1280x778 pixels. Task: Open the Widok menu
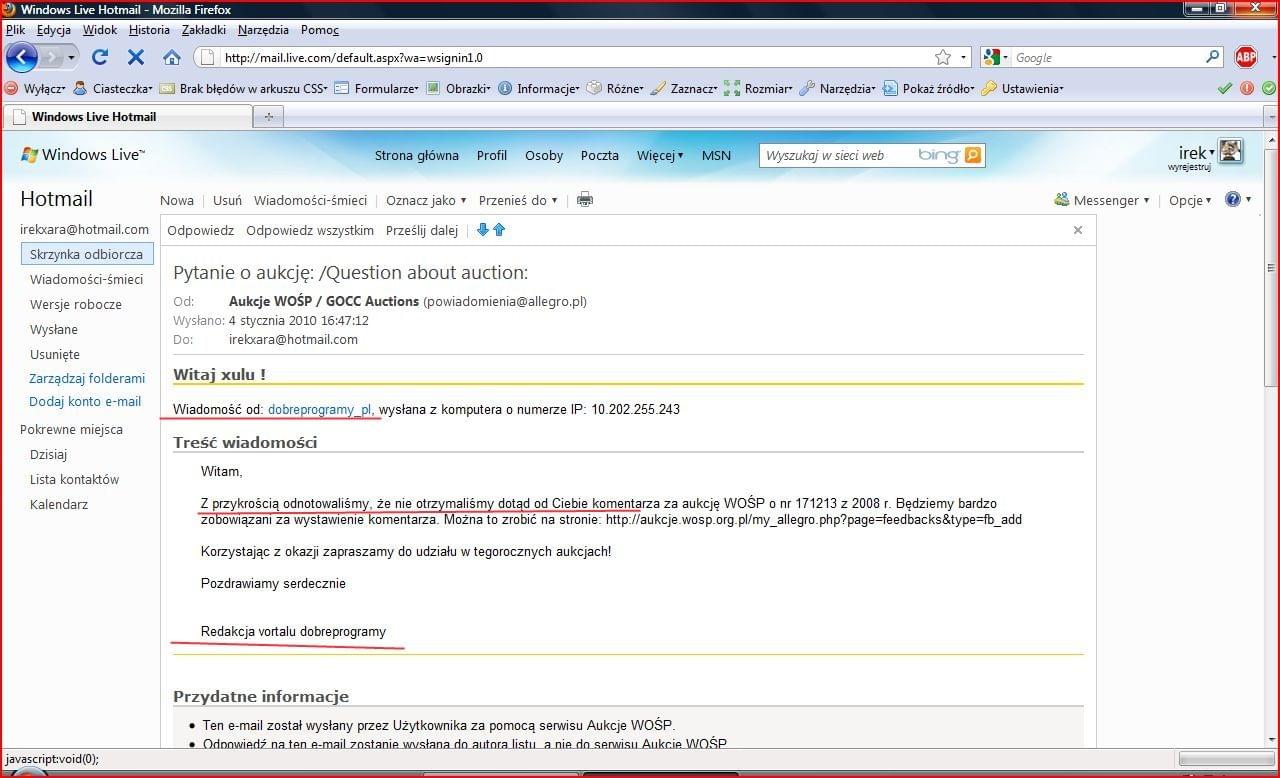point(100,30)
